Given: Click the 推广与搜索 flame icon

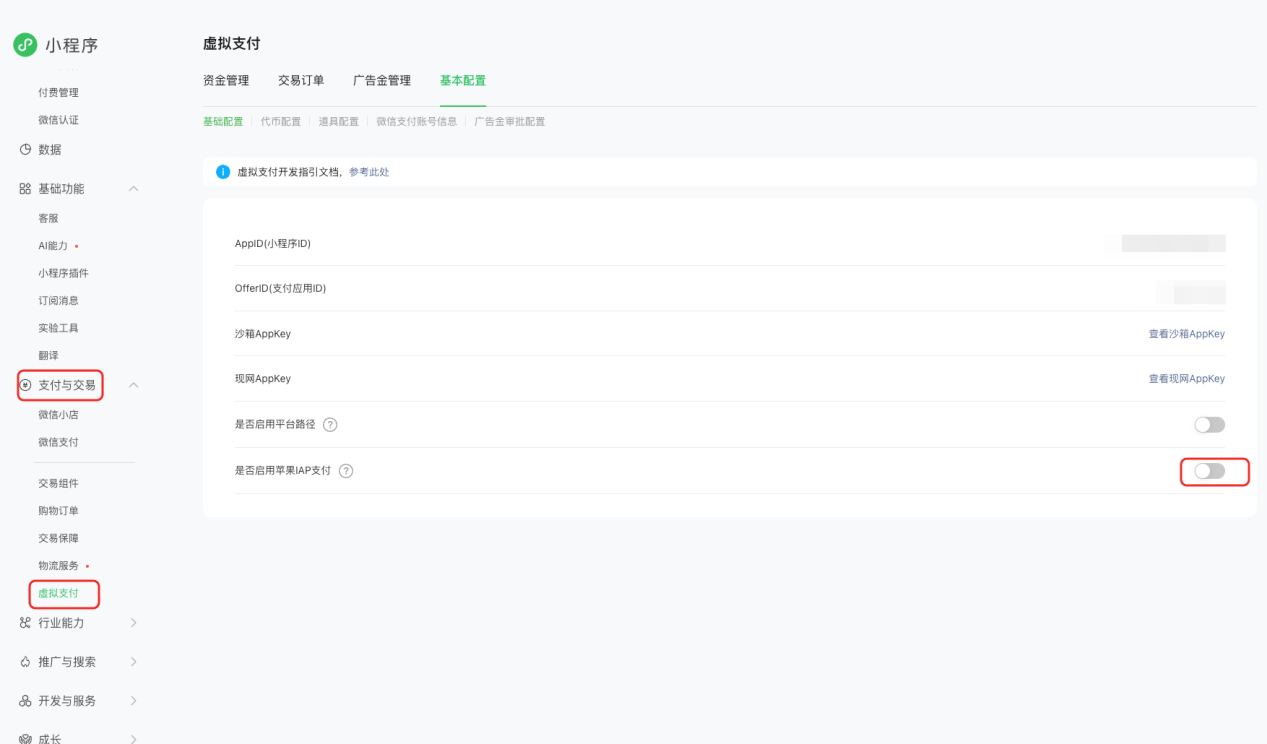Looking at the screenshot, I should [26, 662].
